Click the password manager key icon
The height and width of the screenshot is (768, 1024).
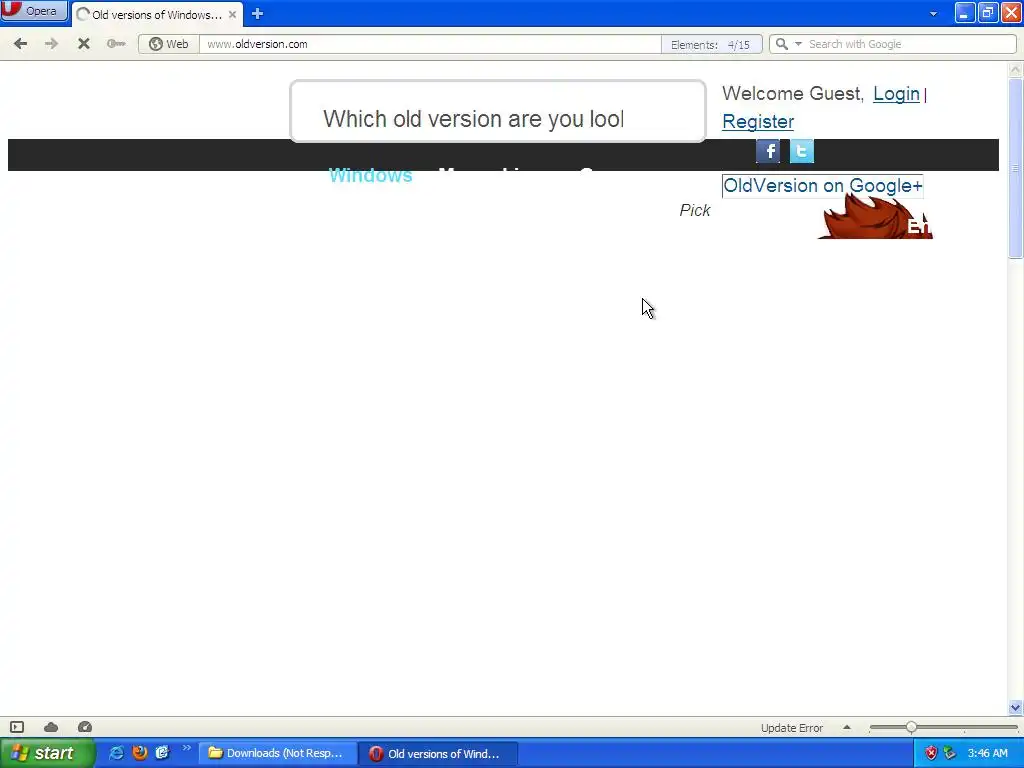(x=116, y=44)
